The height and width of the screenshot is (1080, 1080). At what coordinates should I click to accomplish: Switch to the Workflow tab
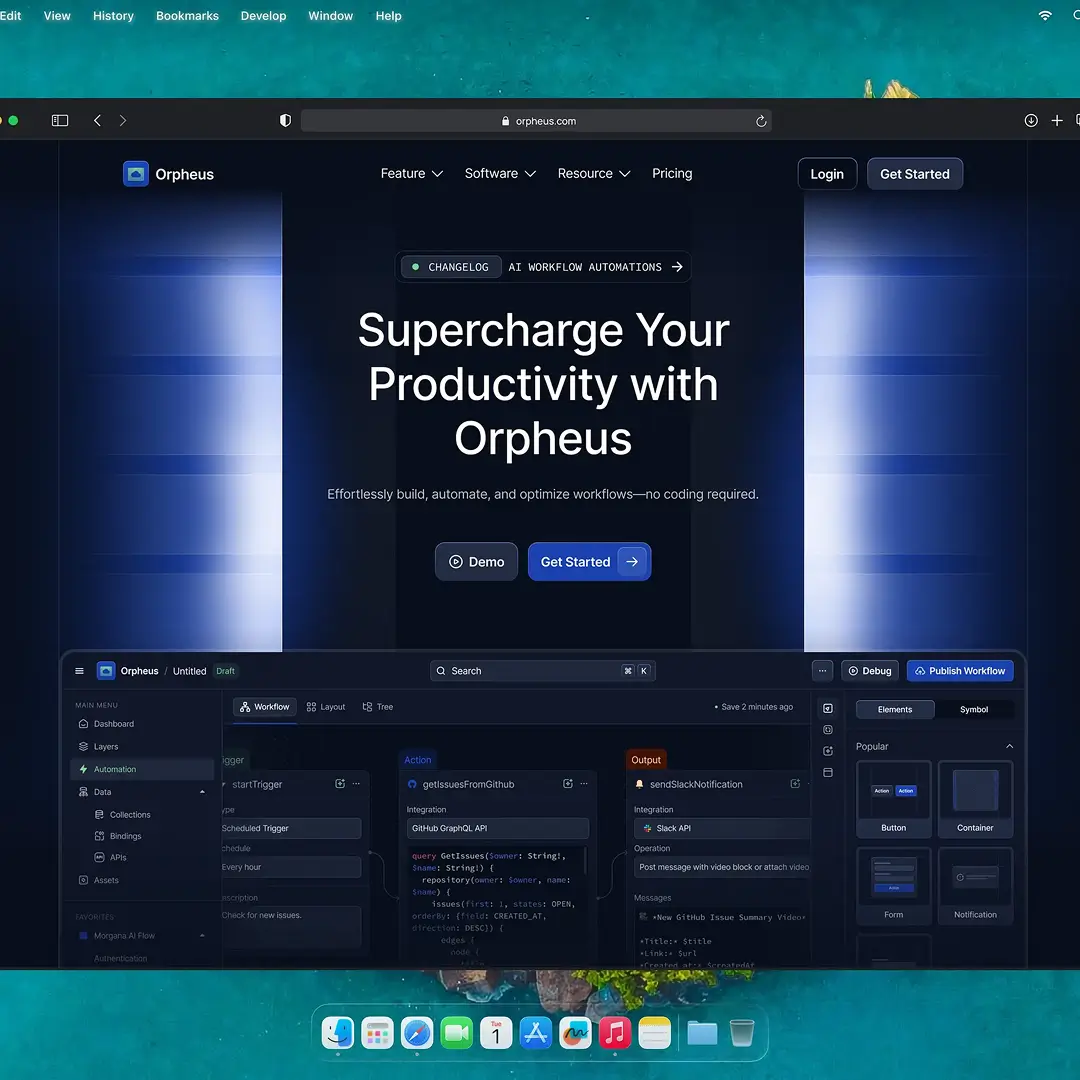[x=264, y=707]
